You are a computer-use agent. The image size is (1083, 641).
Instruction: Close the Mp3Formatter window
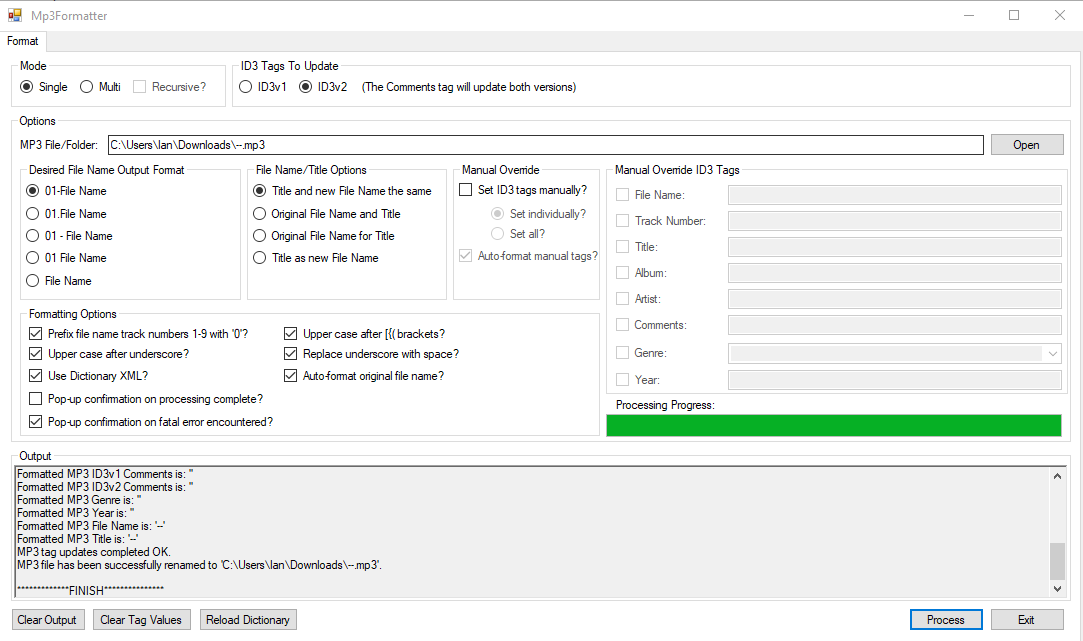pyautogui.click(x=1060, y=15)
